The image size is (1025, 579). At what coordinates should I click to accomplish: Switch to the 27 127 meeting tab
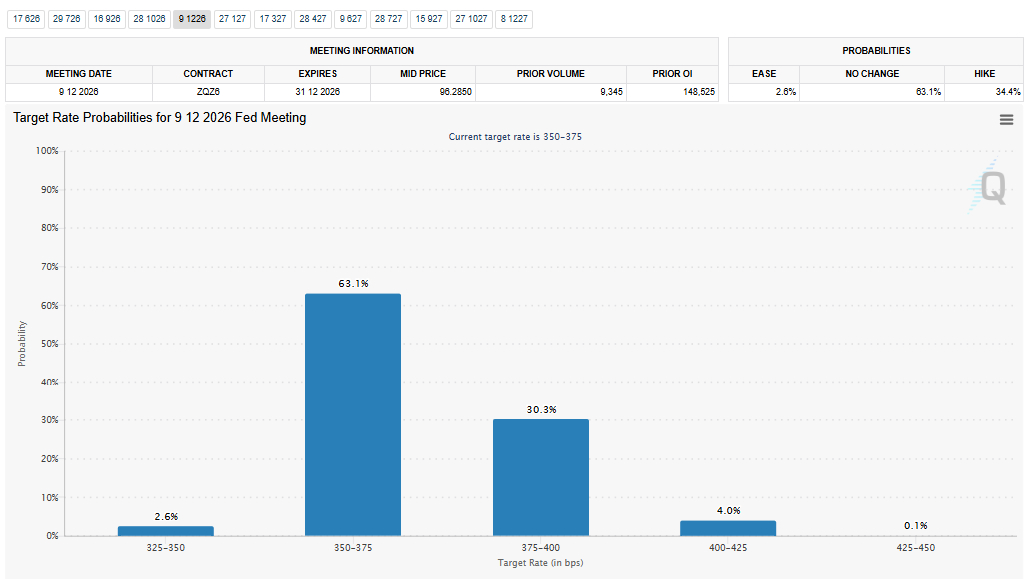tap(232, 19)
